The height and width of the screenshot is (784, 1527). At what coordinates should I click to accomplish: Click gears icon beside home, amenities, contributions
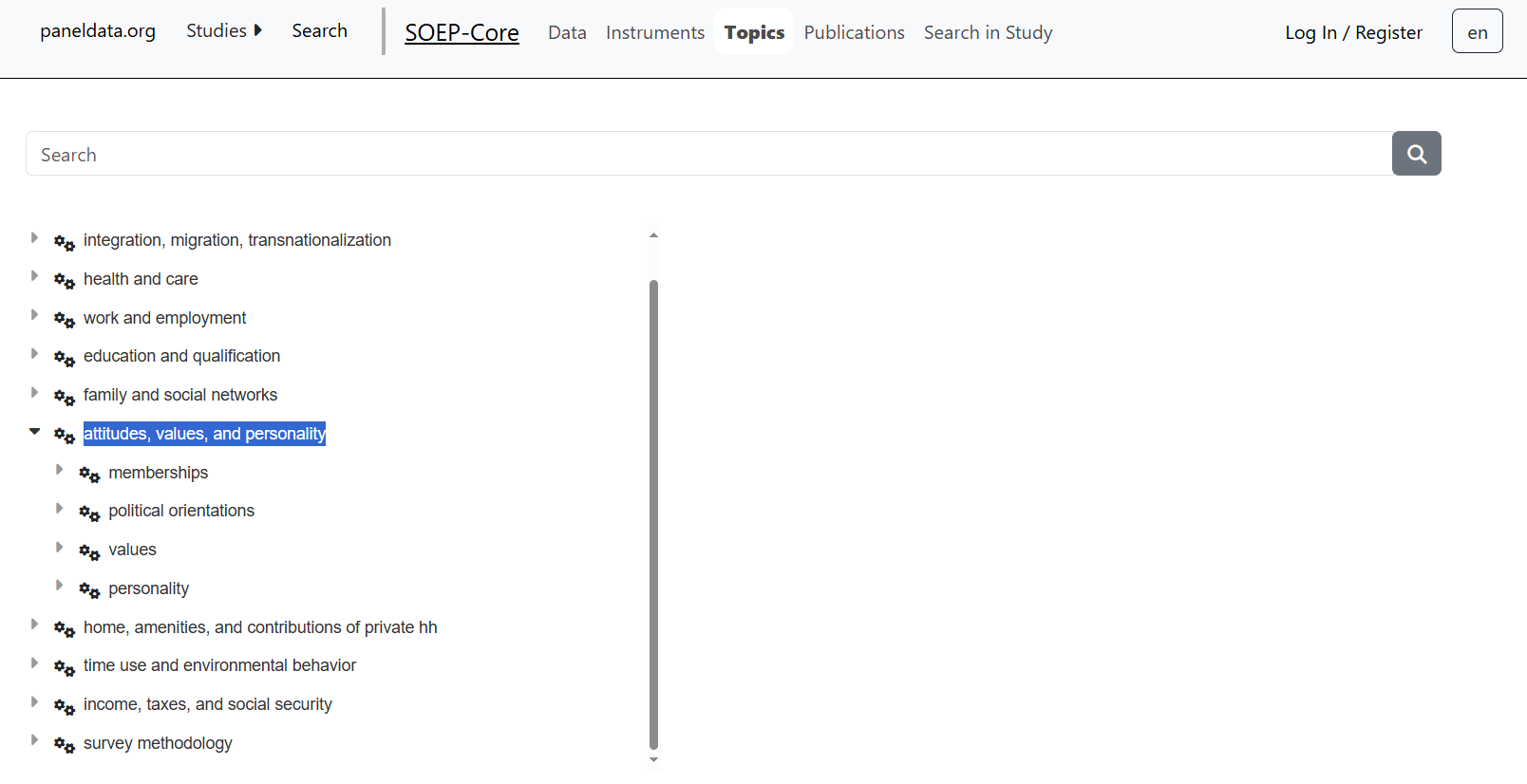(x=65, y=629)
